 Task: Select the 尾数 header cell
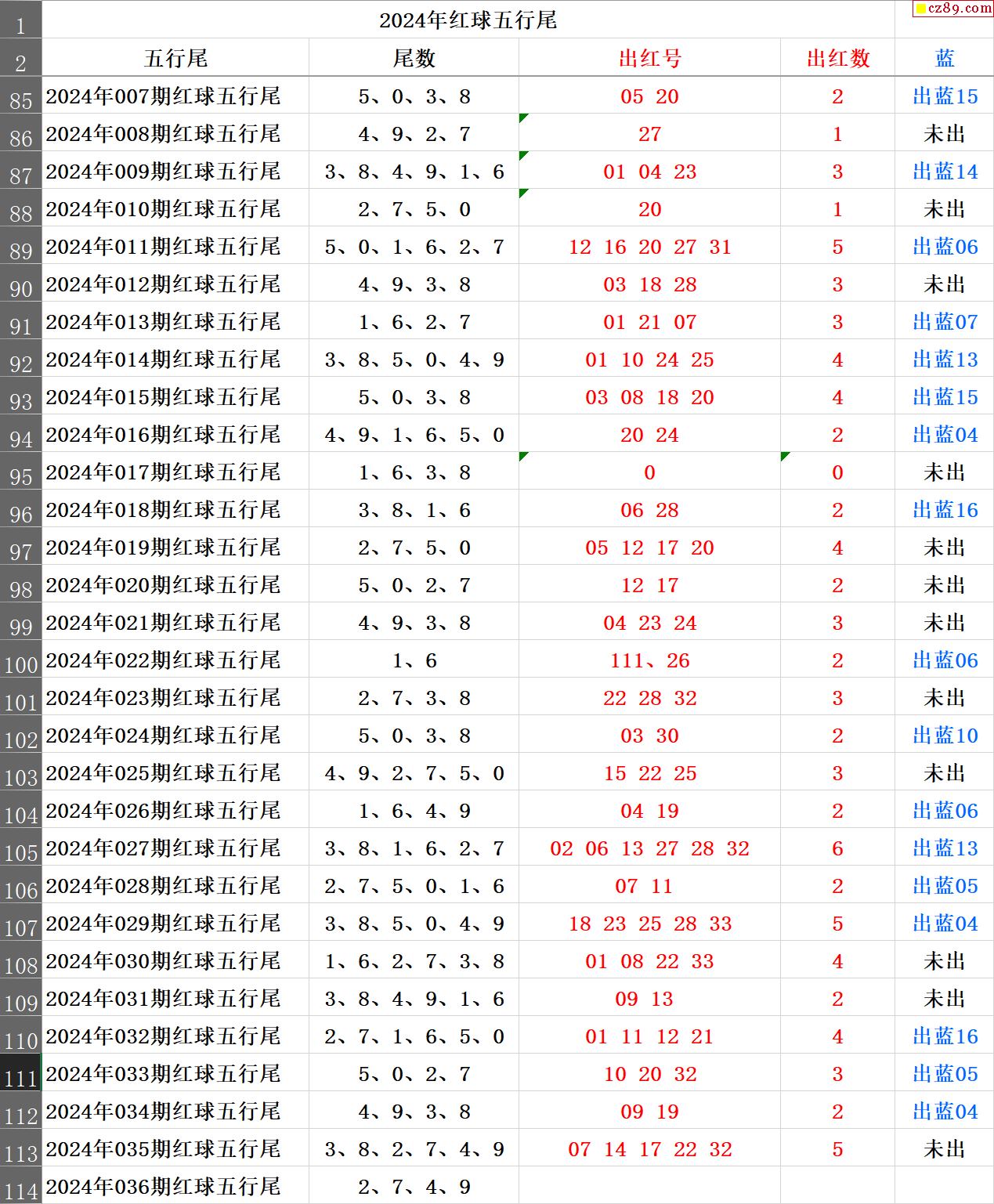414,59
